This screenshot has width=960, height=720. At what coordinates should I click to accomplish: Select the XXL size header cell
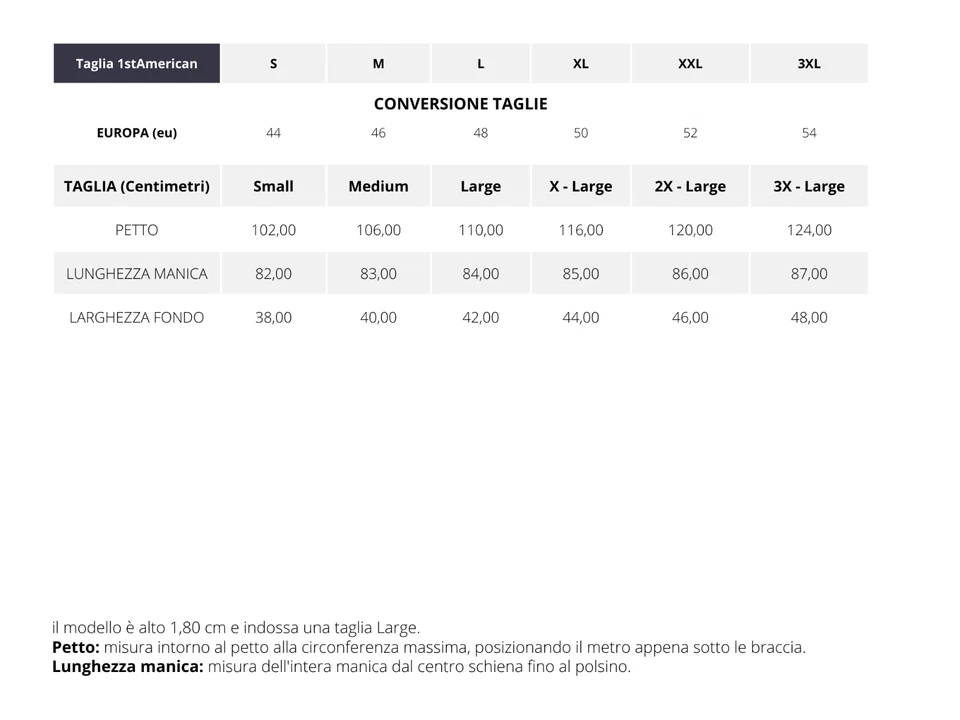690,63
